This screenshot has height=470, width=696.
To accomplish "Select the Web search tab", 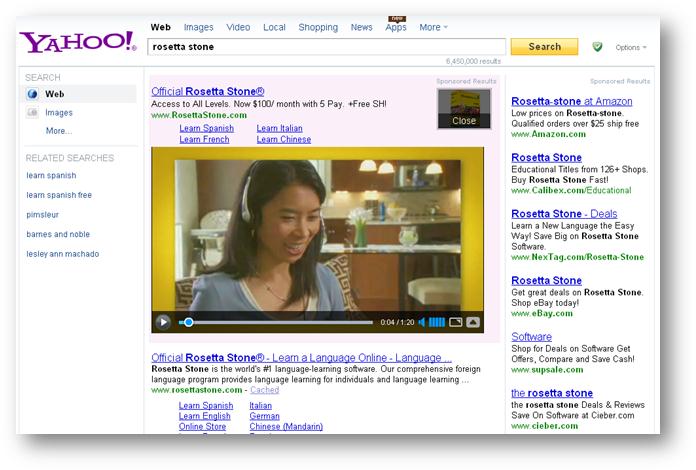I will 160,27.
